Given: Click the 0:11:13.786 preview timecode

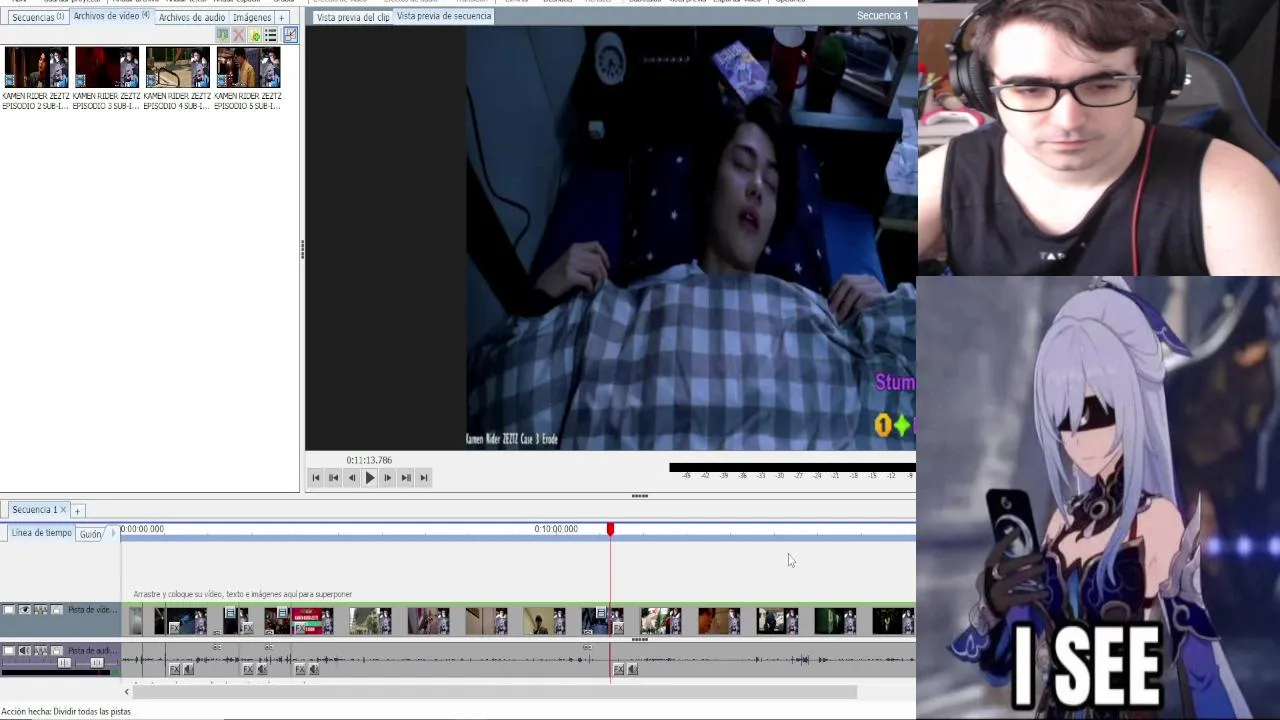Looking at the screenshot, I should pyautogui.click(x=369, y=460).
